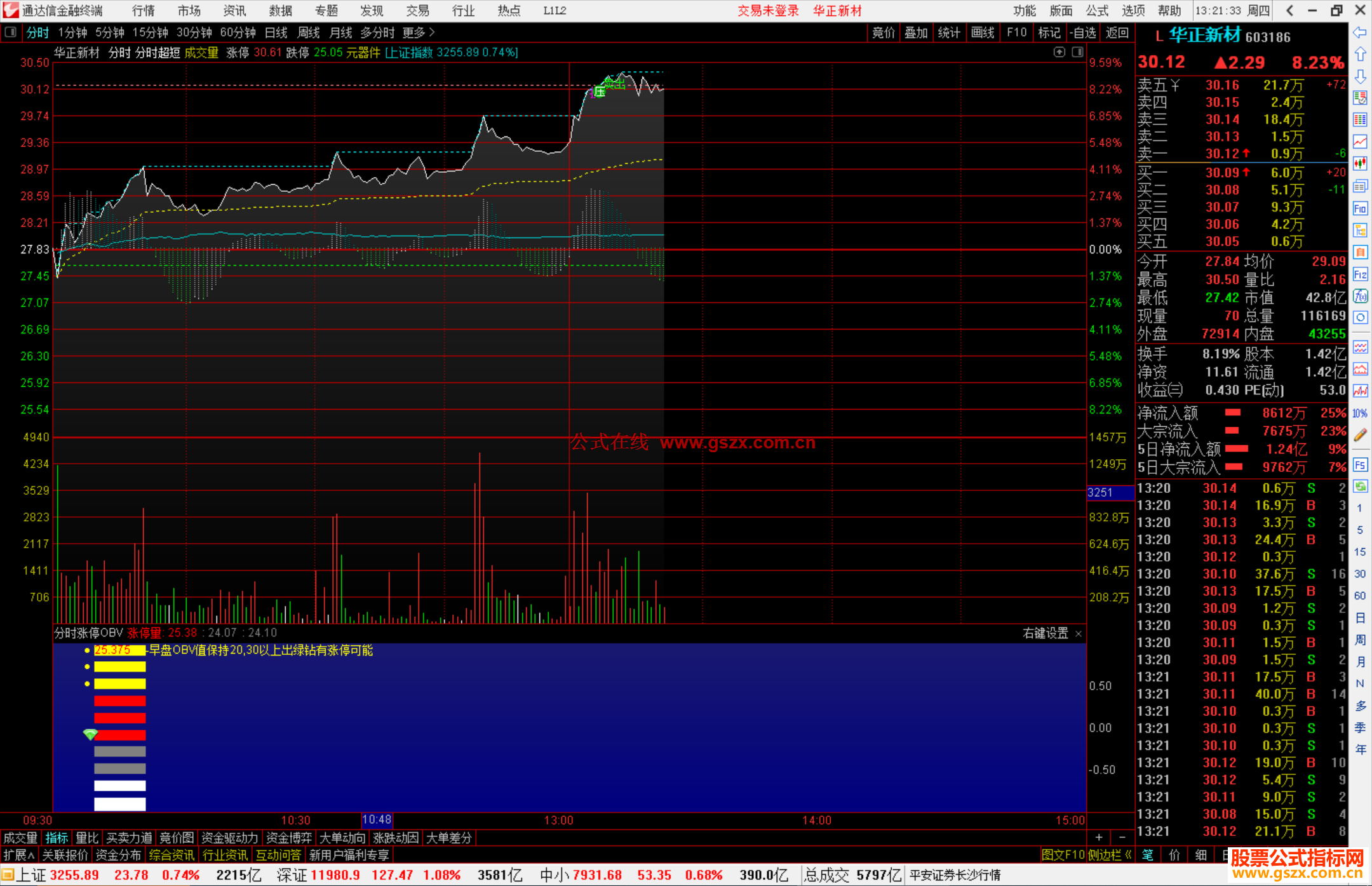Toggle the 竞价 auction view button

[x=883, y=32]
